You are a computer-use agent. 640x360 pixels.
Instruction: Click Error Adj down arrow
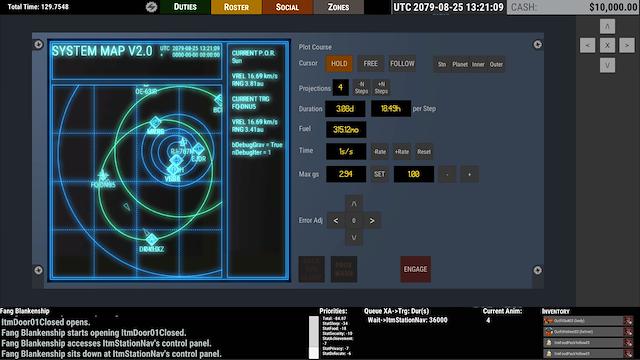tap(354, 238)
